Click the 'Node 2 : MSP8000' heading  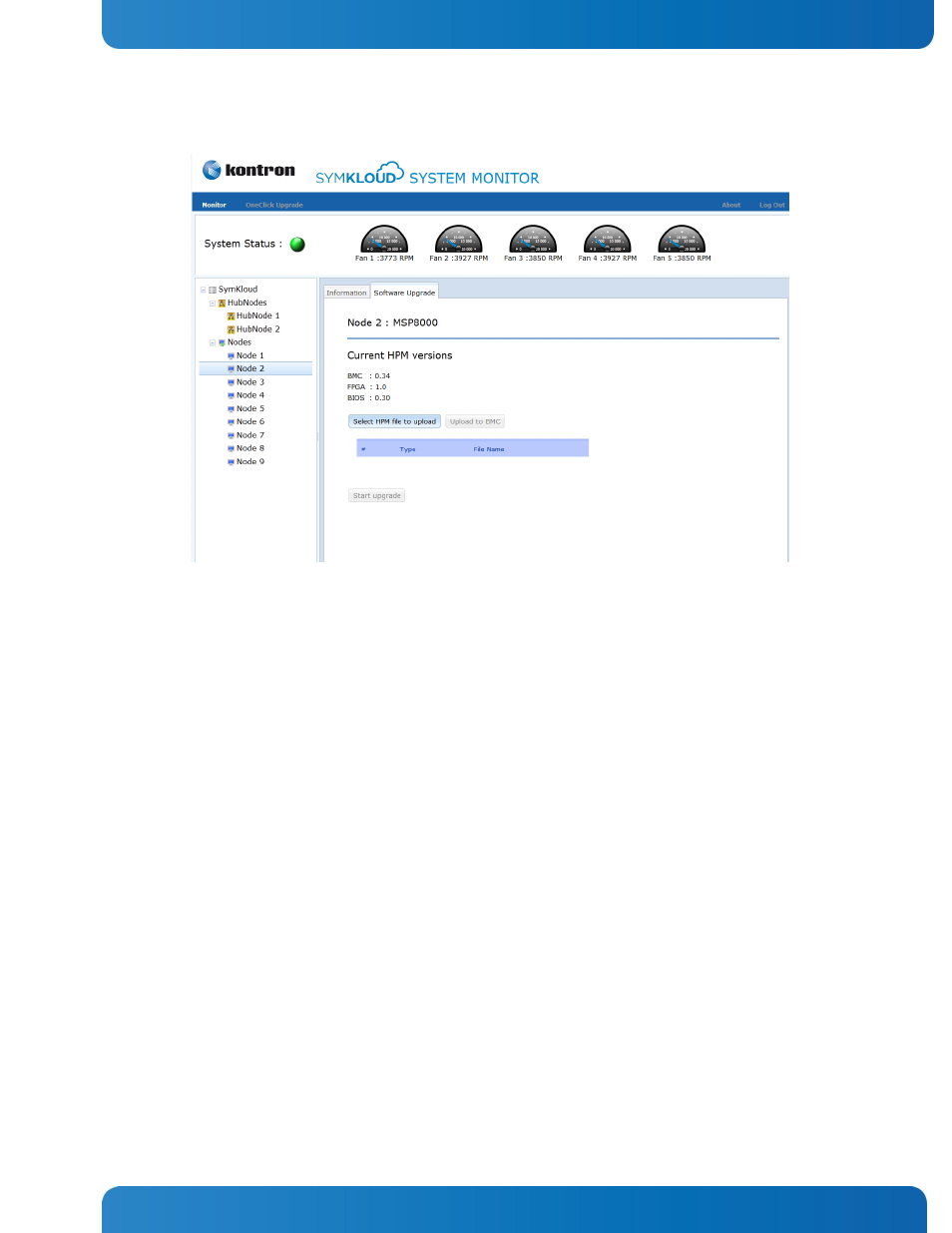pos(392,322)
